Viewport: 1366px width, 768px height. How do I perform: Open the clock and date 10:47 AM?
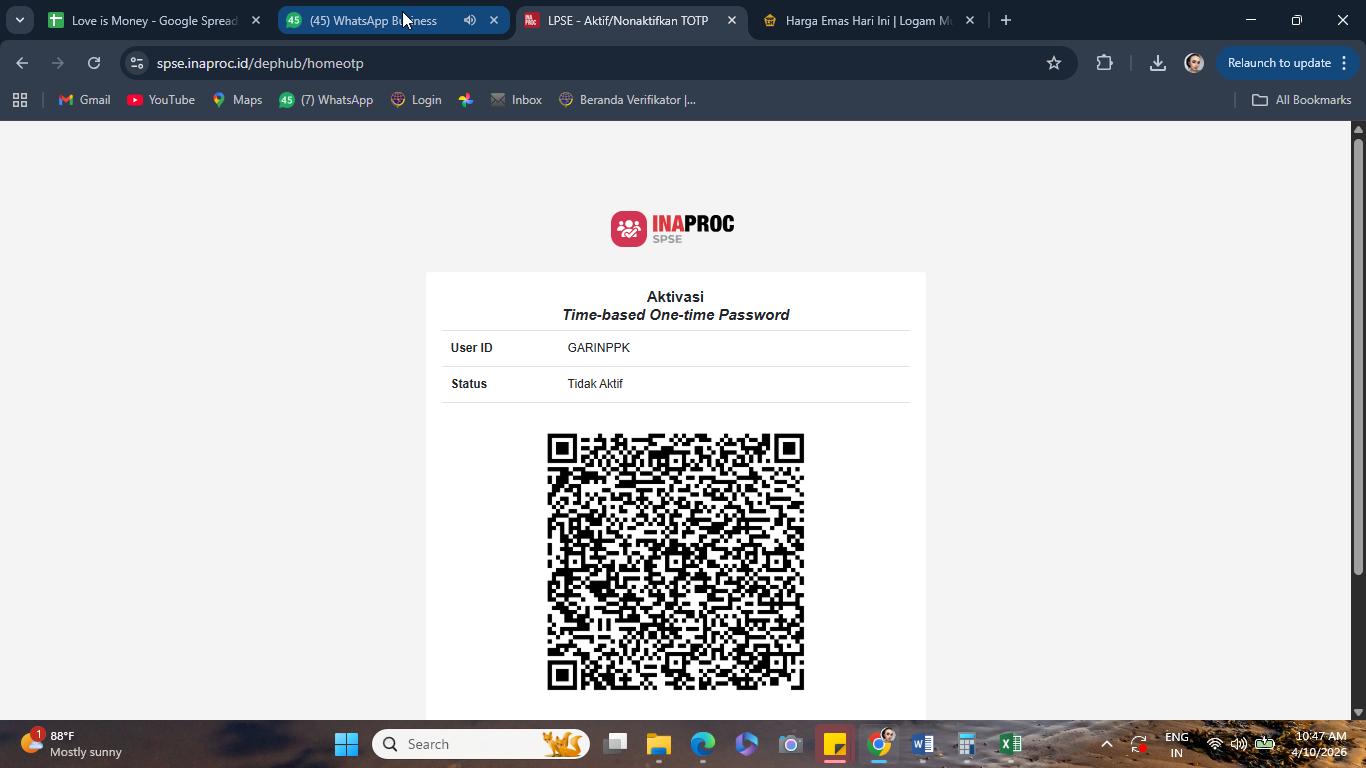click(1320, 744)
